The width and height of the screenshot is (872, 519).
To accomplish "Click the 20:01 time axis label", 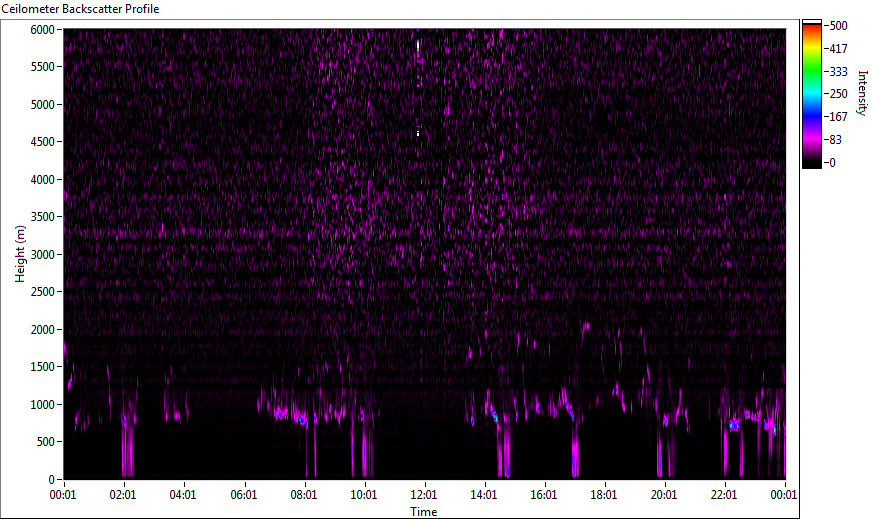I will pyautogui.click(x=664, y=495).
